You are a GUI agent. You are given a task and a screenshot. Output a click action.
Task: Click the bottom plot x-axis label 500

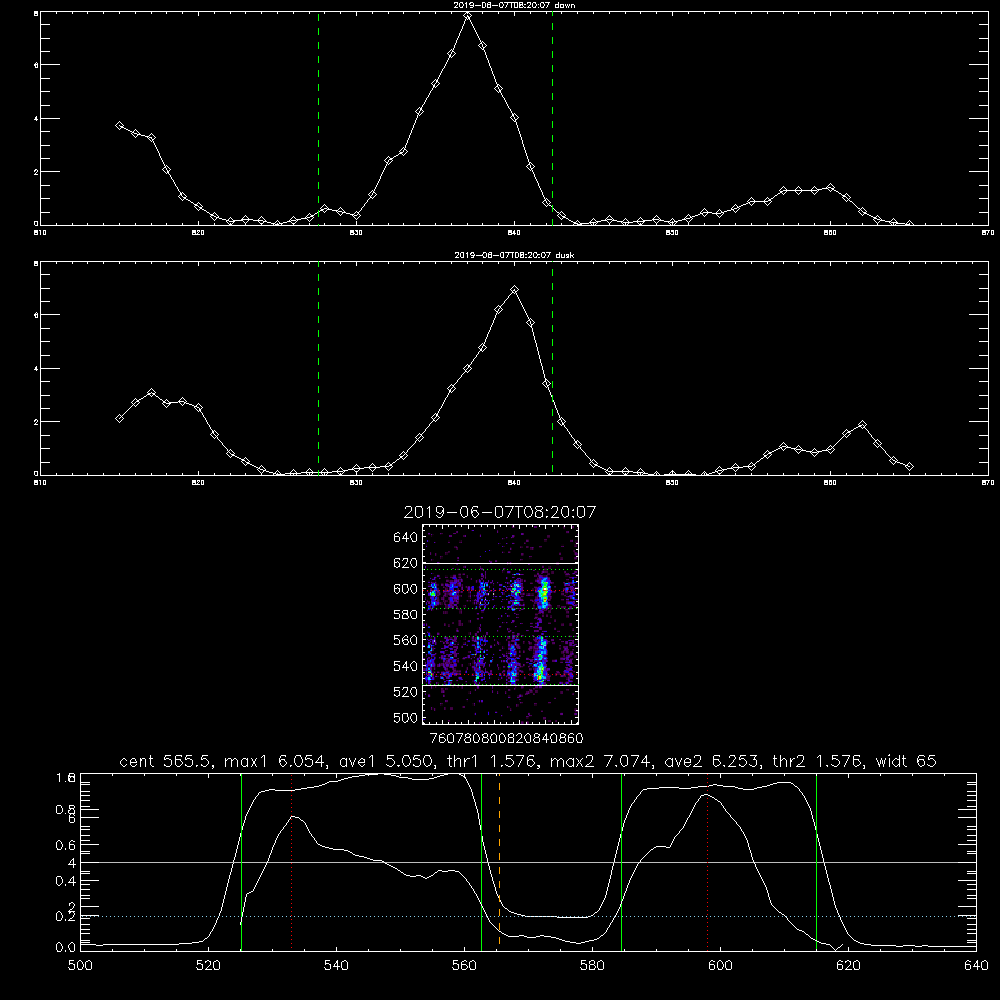click(x=80, y=966)
